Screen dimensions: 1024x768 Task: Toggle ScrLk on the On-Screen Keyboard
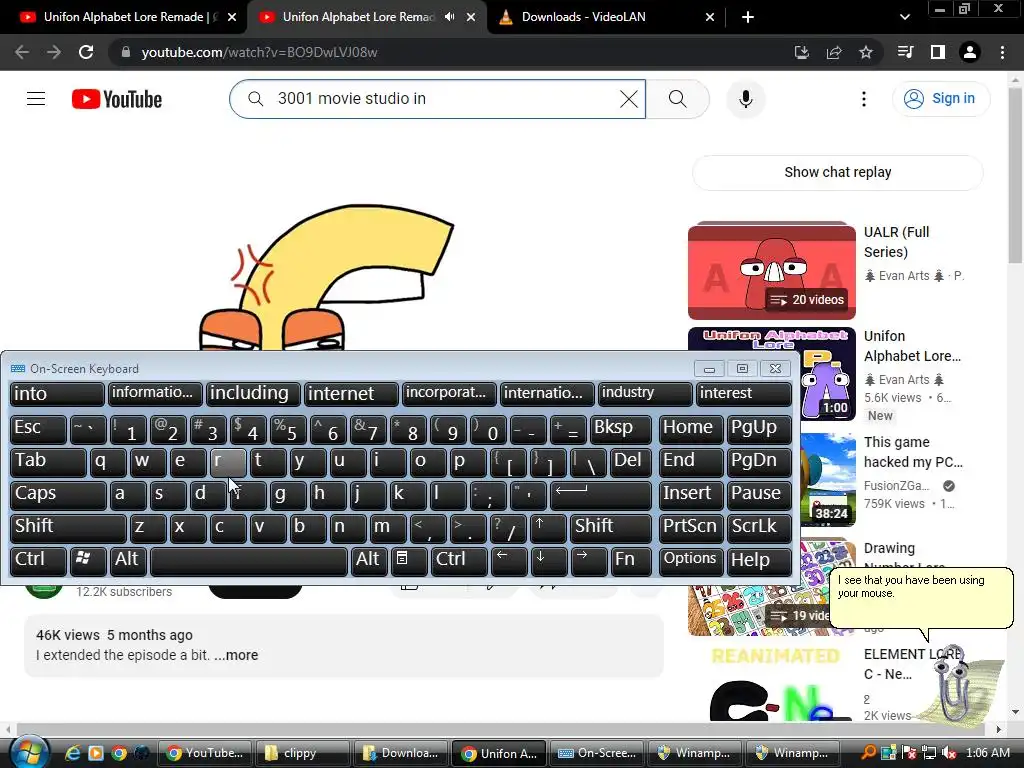pyautogui.click(x=759, y=528)
